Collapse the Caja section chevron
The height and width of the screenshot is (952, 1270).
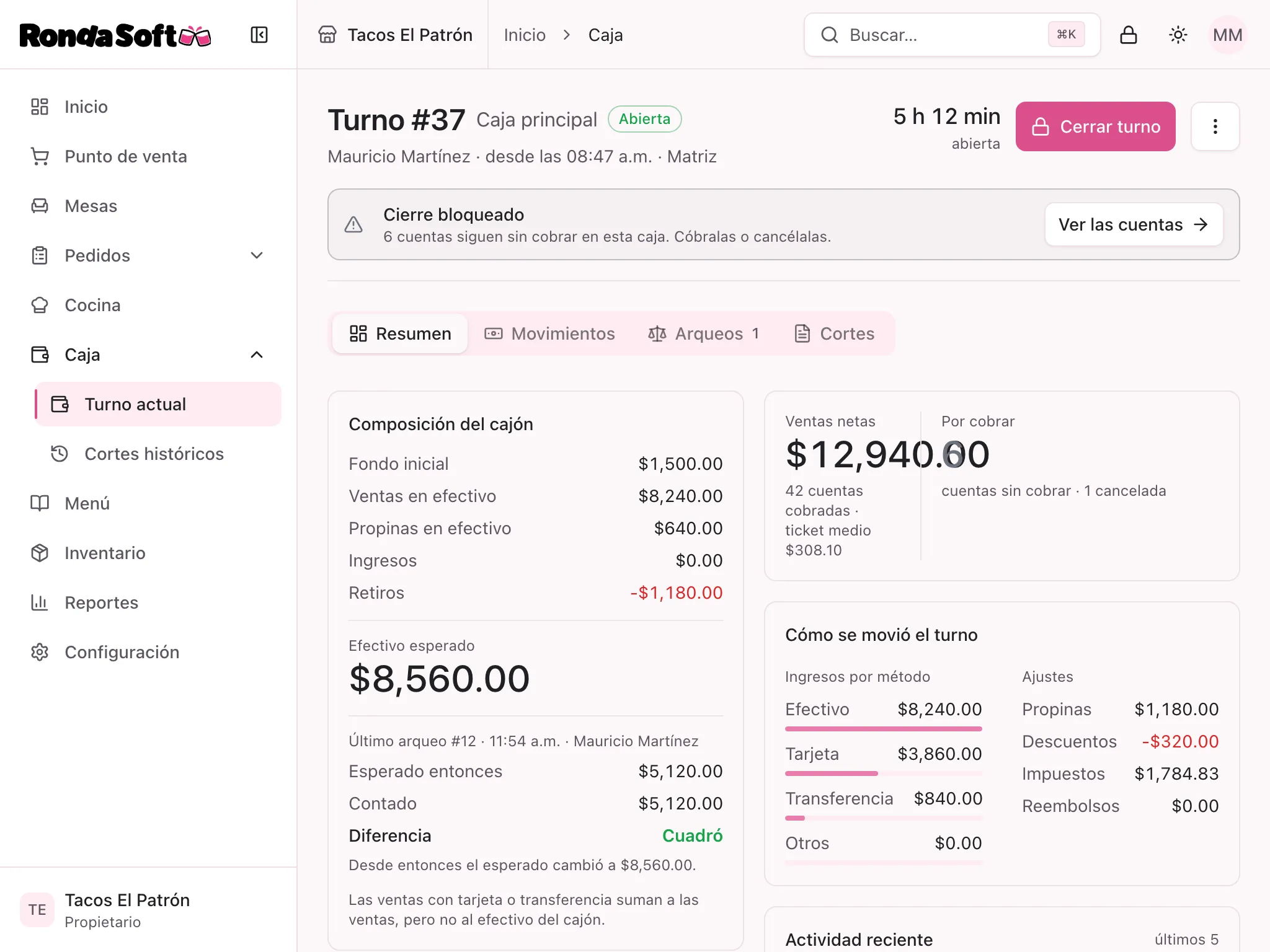click(257, 355)
